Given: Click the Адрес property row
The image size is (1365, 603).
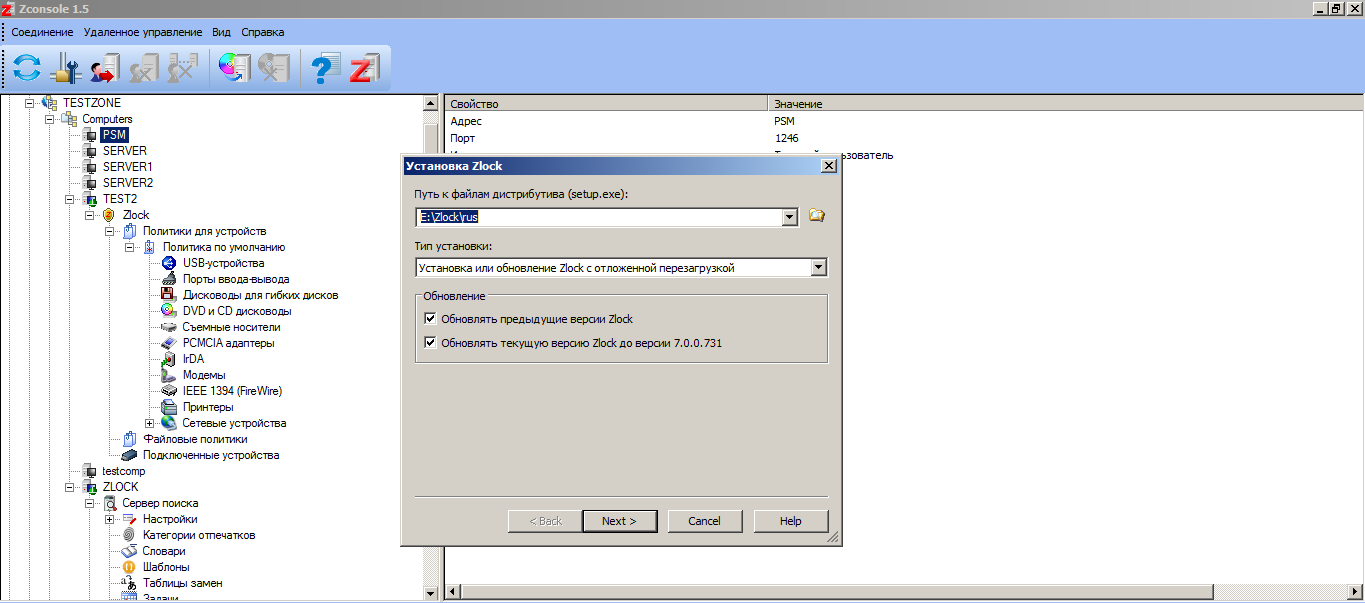Looking at the screenshot, I should 904,121.
